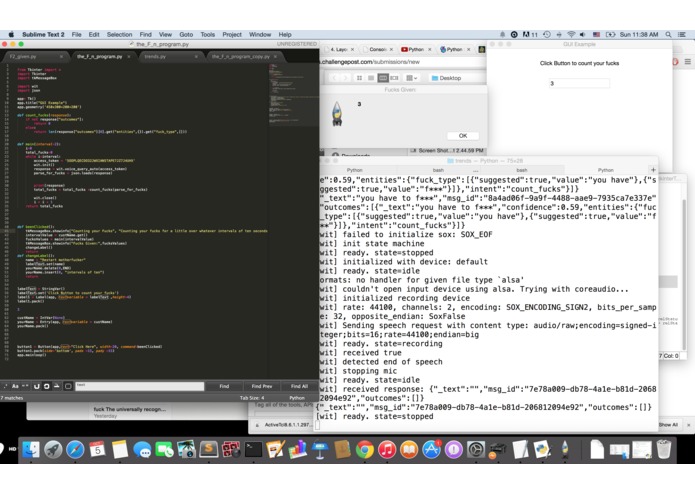The image size is (695, 494).
Task: Click the volume menu bar icon
Action: pyautogui.click(x=583, y=35)
